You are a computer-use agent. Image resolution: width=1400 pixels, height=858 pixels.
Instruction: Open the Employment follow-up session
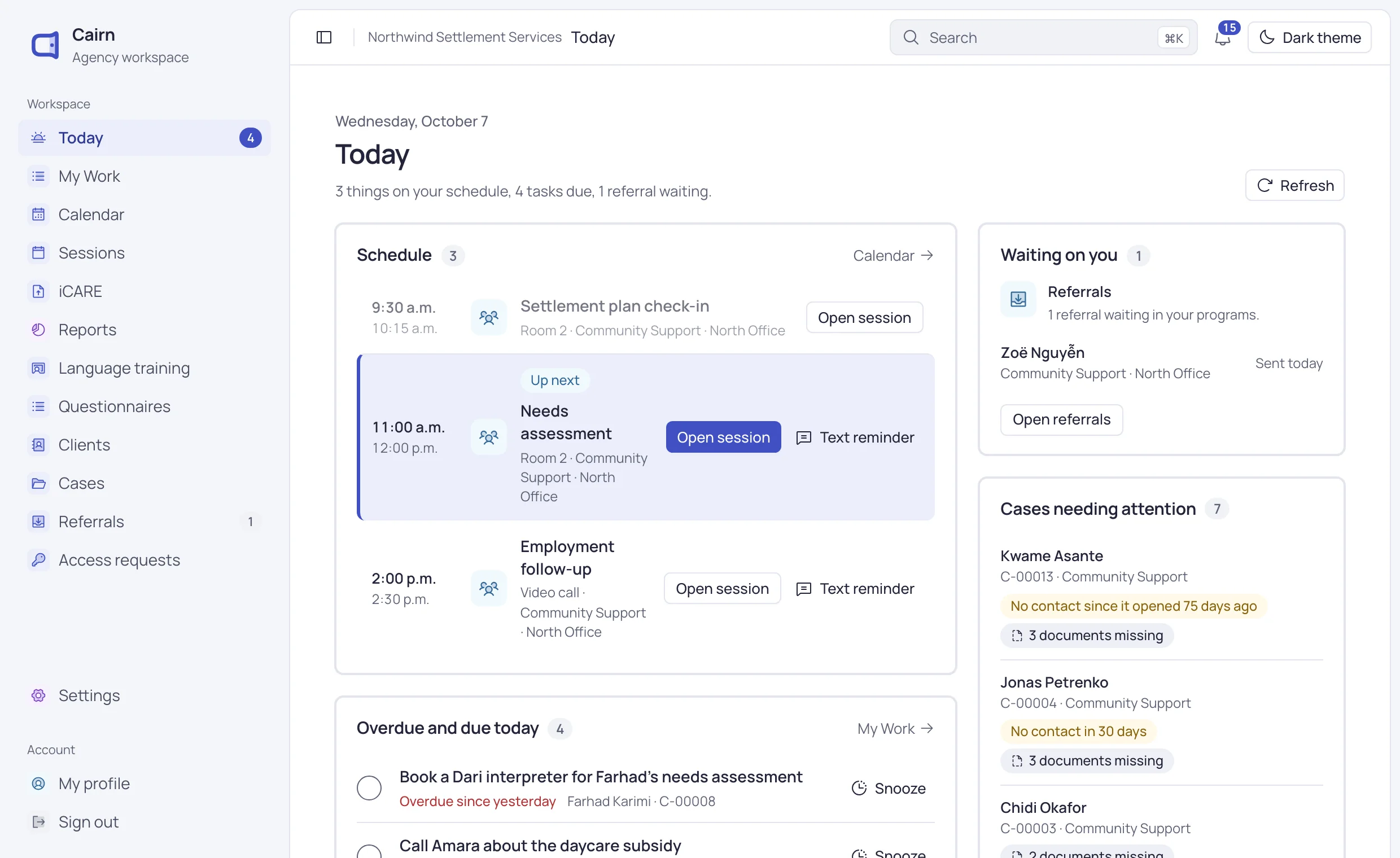tap(722, 589)
